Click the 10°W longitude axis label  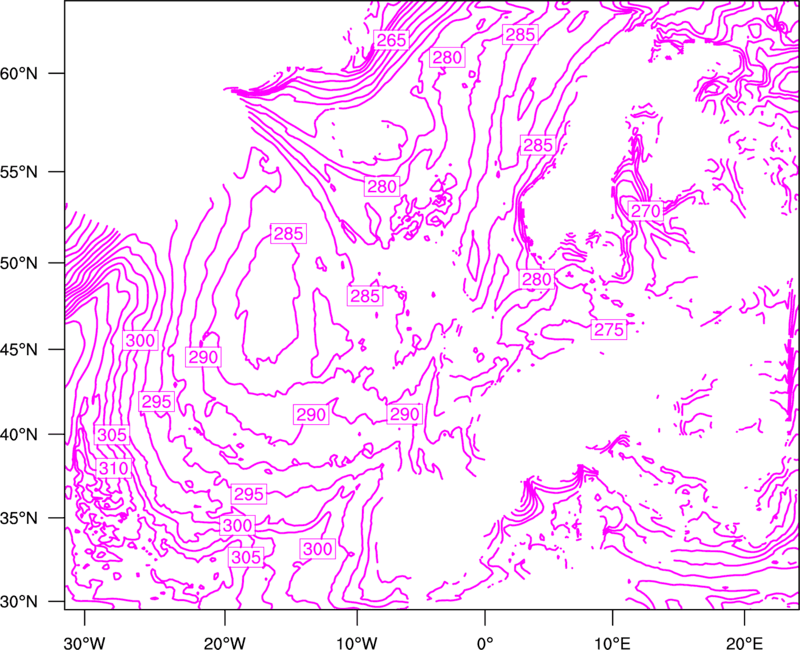(357, 643)
